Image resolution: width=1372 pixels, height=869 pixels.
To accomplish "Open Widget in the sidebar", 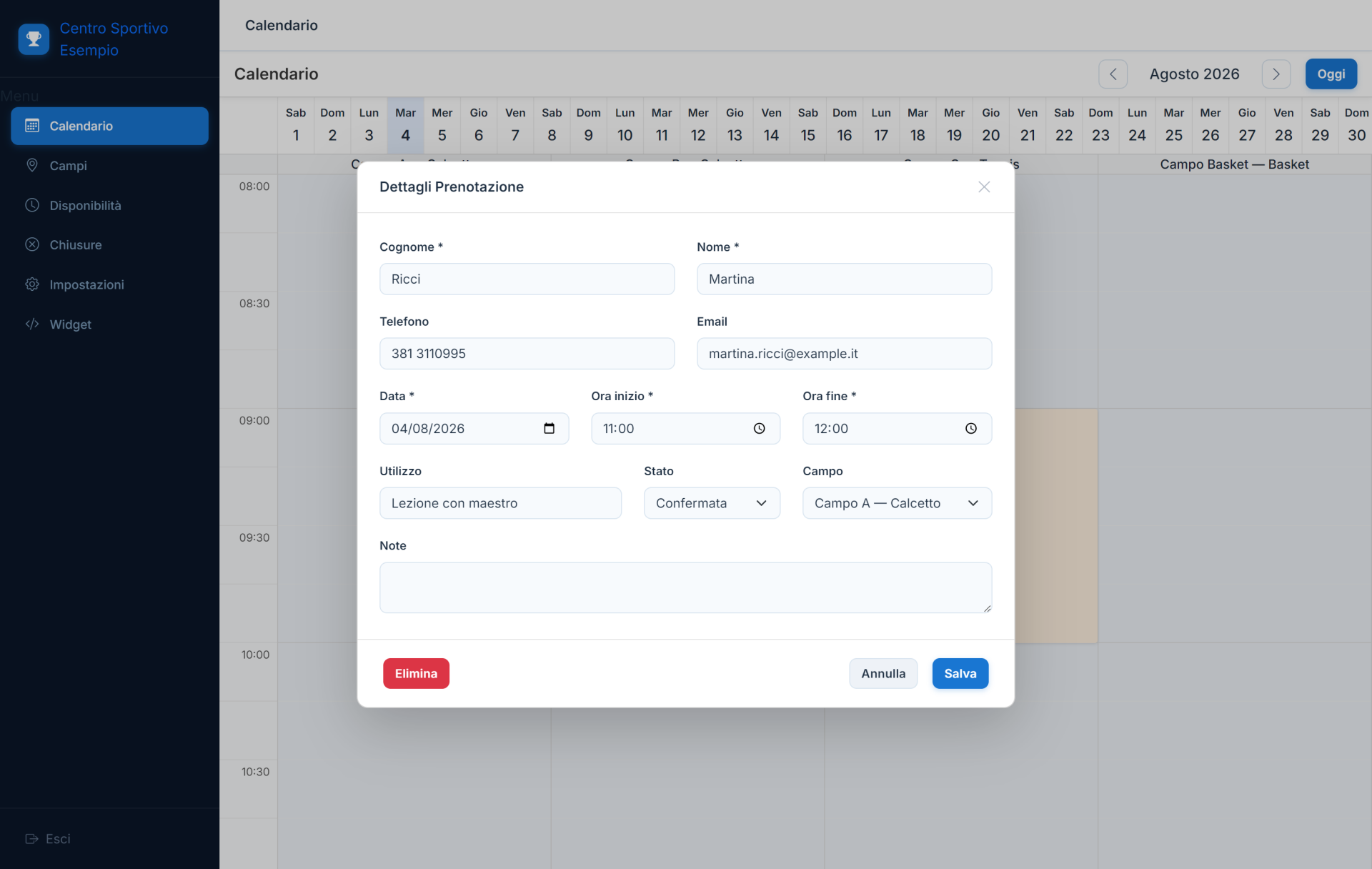I will (x=109, y=324).
